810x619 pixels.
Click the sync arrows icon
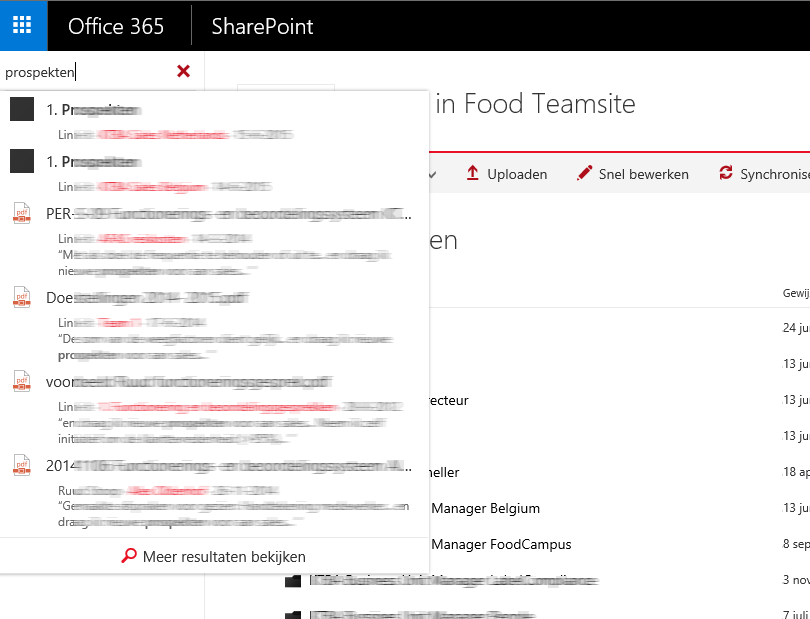coord(726,173)
